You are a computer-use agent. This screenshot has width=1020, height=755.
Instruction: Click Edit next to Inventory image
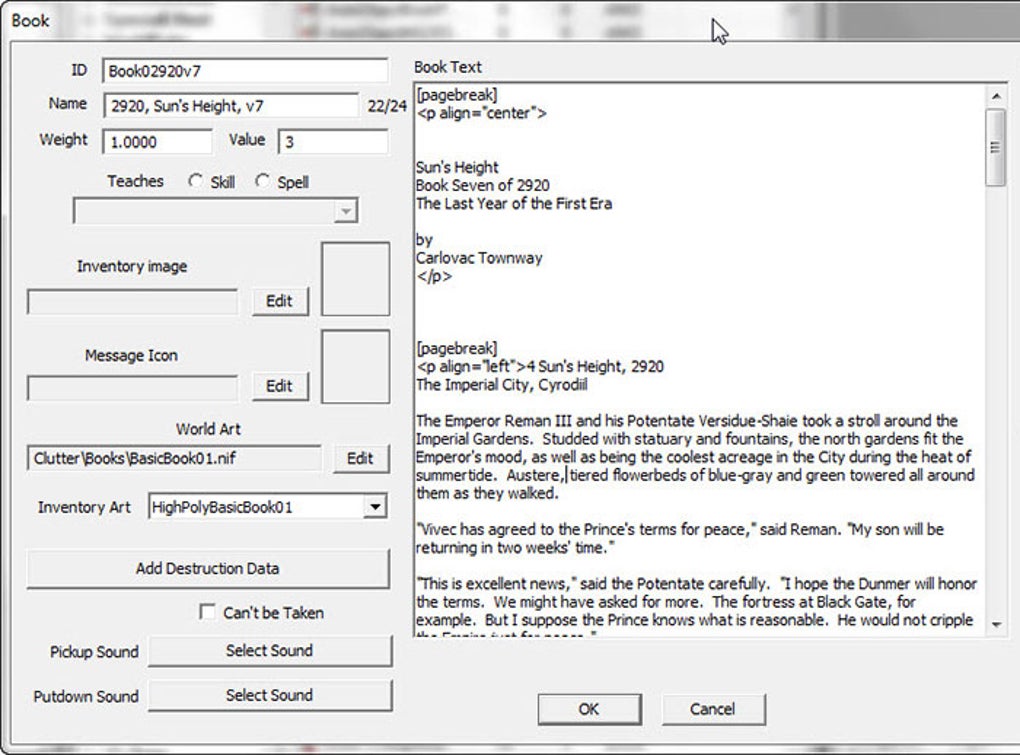tap(280, 301)
